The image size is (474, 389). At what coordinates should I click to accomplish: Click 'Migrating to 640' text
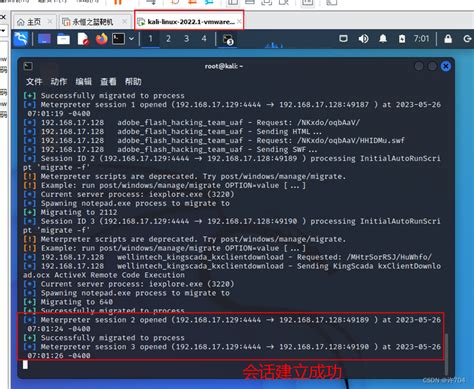click(77, 302)
